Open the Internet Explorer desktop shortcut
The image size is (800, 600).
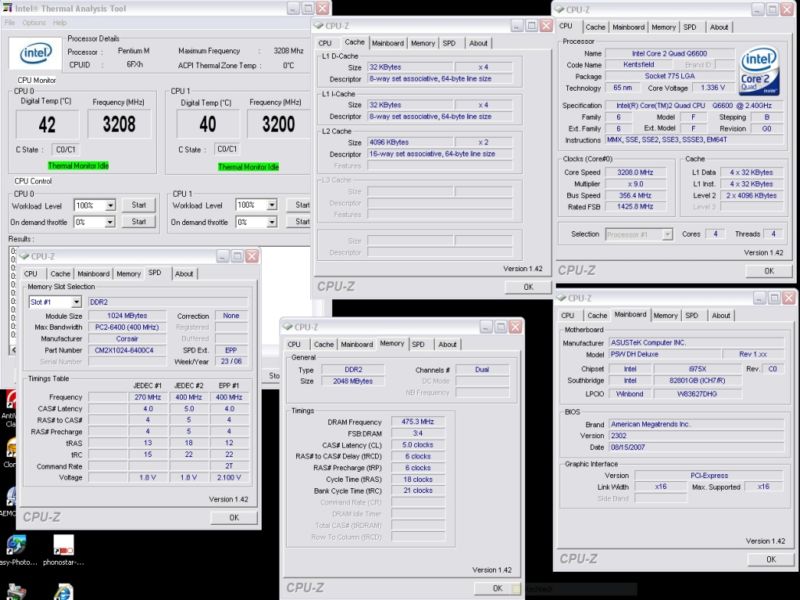[63, 592]
